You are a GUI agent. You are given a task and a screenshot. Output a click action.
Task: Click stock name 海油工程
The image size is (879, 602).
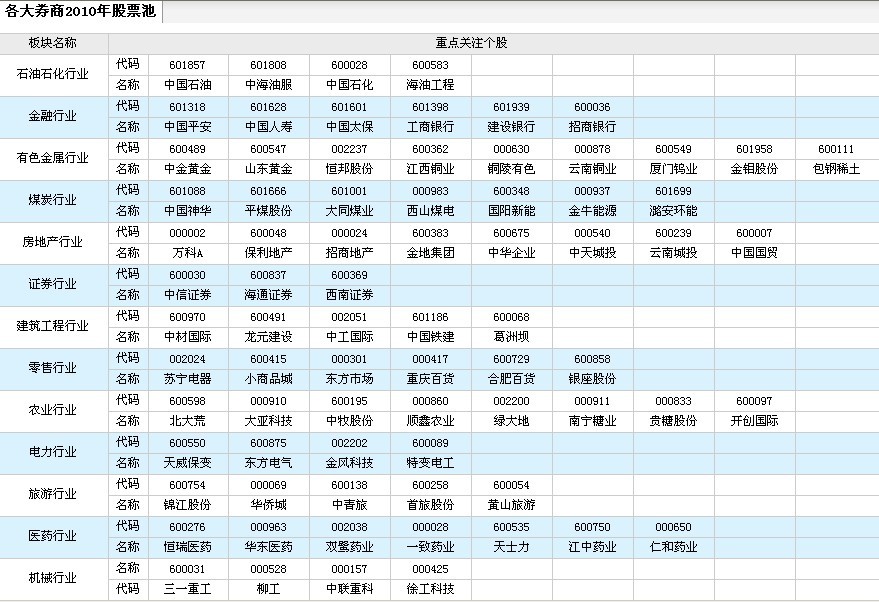coord(431,85)
